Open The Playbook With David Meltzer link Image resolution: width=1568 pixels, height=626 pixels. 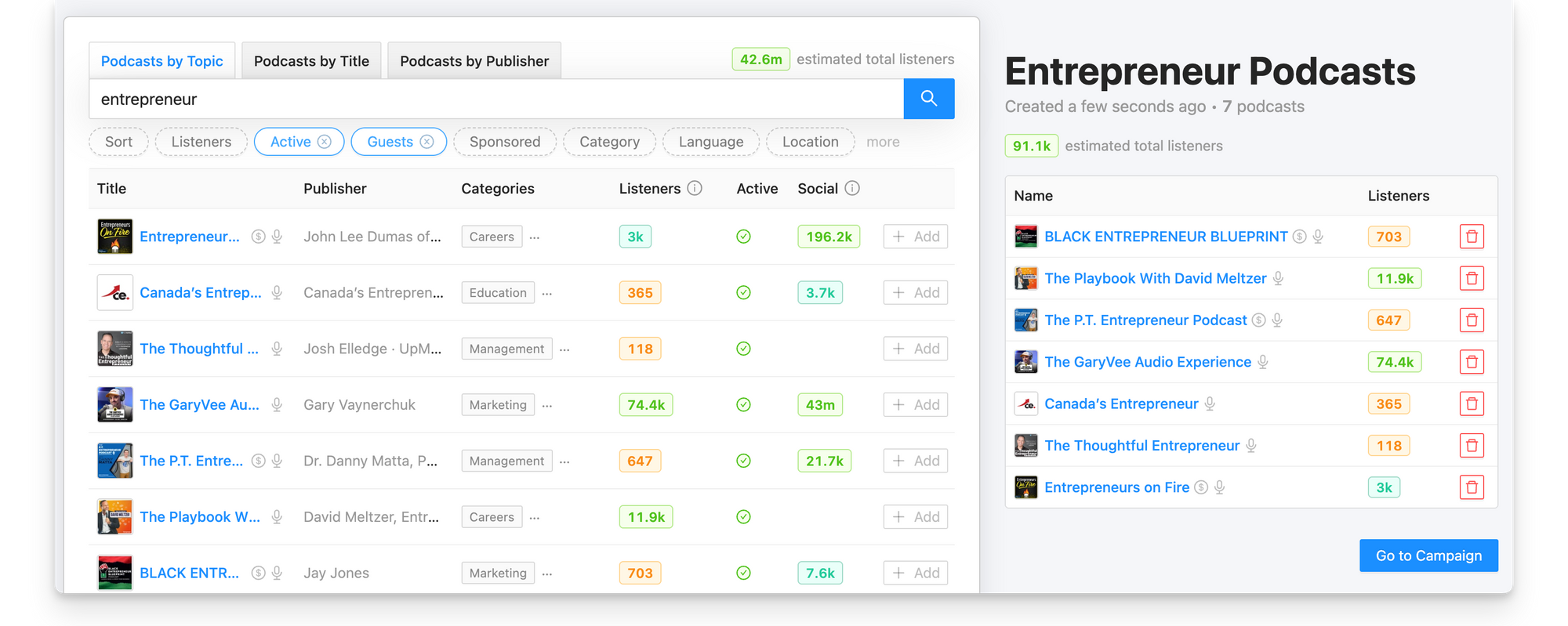pyautogui.click(x=1155, y=278)
